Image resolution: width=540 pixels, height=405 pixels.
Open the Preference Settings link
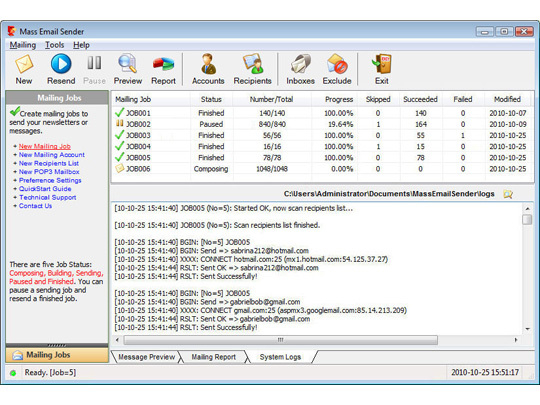pyautogui.click(x=50, y=180)
